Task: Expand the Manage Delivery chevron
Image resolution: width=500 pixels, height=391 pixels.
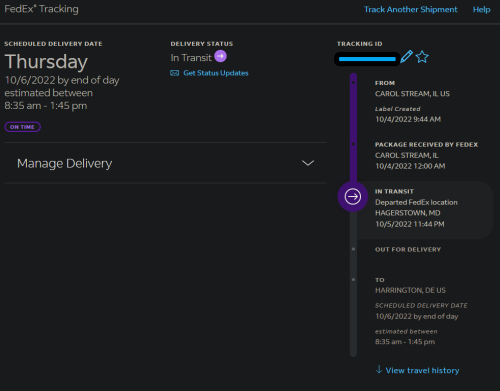Action: coord(308,163)
